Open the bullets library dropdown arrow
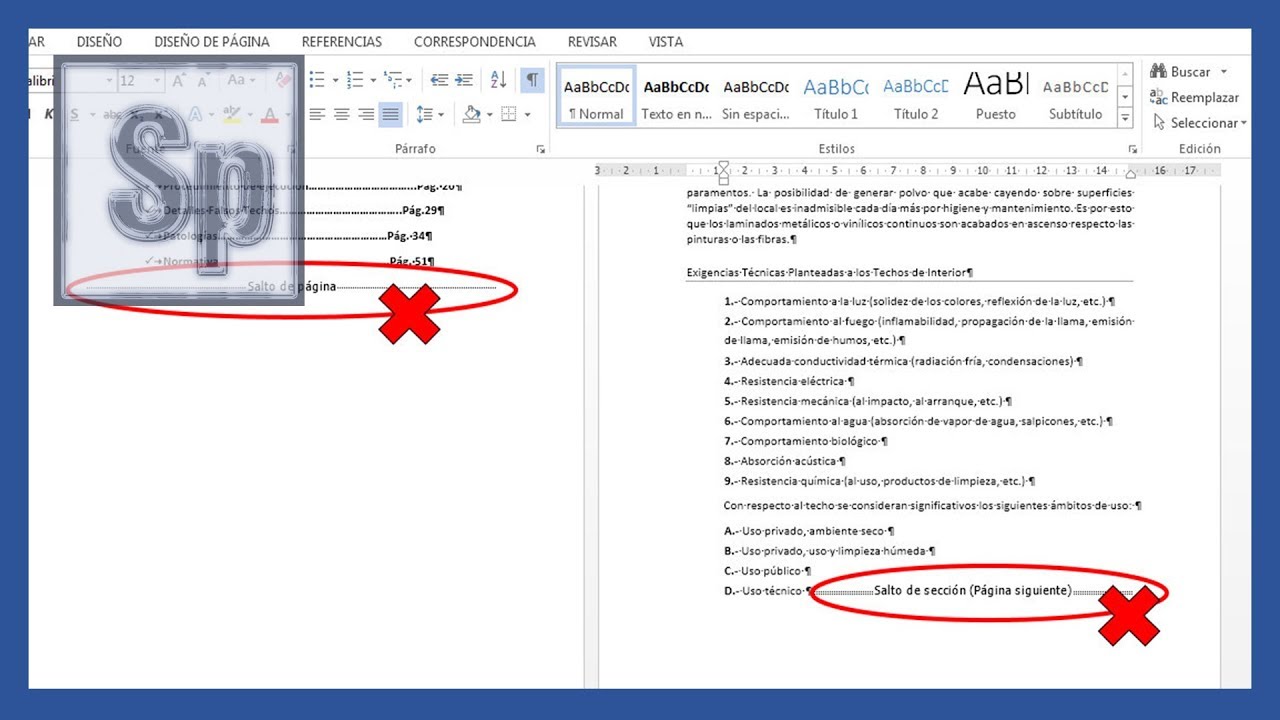Screen dimensions: 1280x720 point(335,80)
